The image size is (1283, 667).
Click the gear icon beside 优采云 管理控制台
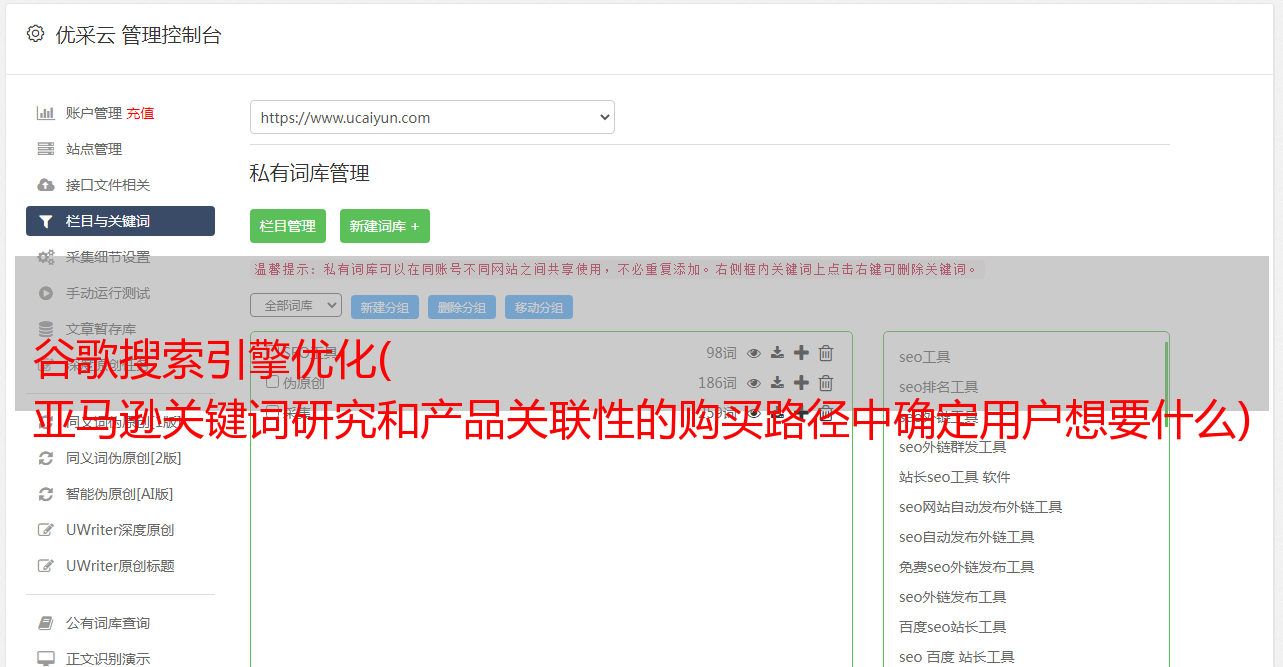click(x=36, y=34)
